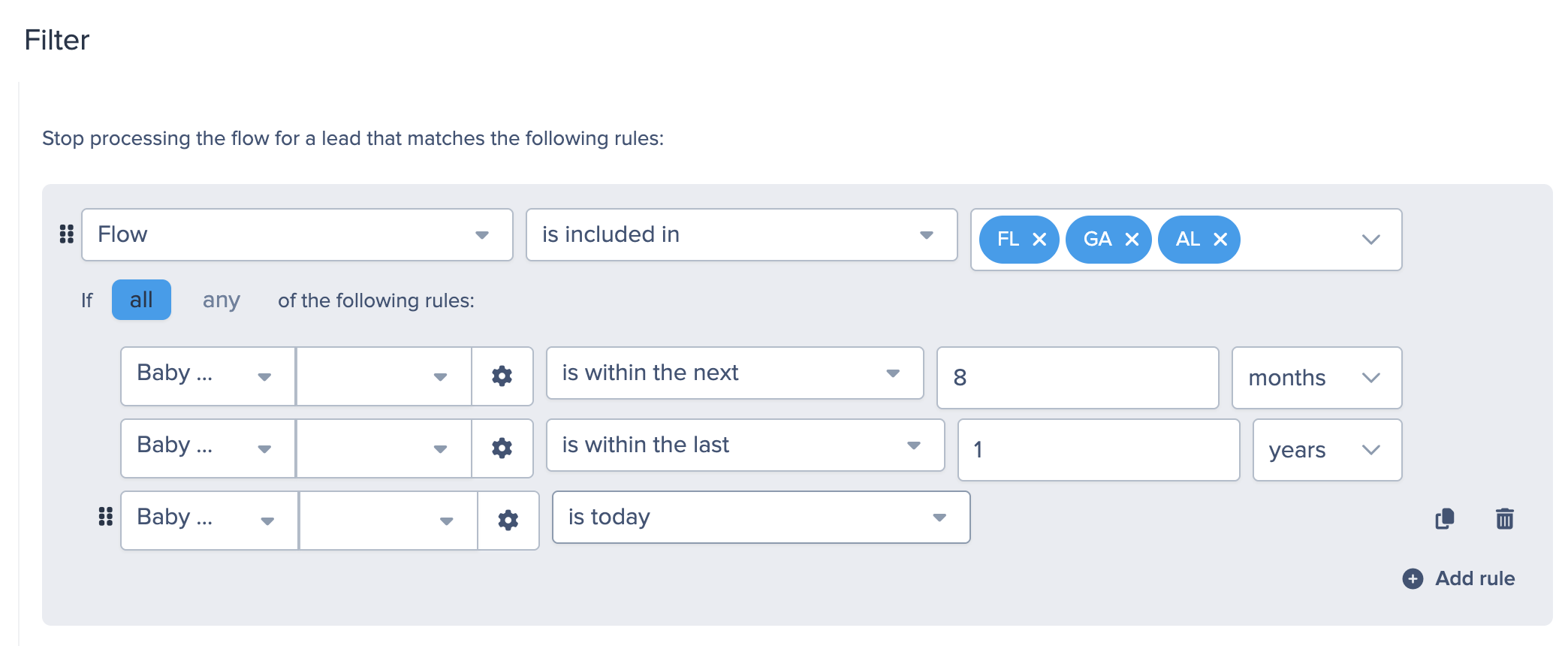Expand the years unit dropdown
The height and width of the screenshot is (646, 1568).
pyautogui.click(x=1327, y=450)
